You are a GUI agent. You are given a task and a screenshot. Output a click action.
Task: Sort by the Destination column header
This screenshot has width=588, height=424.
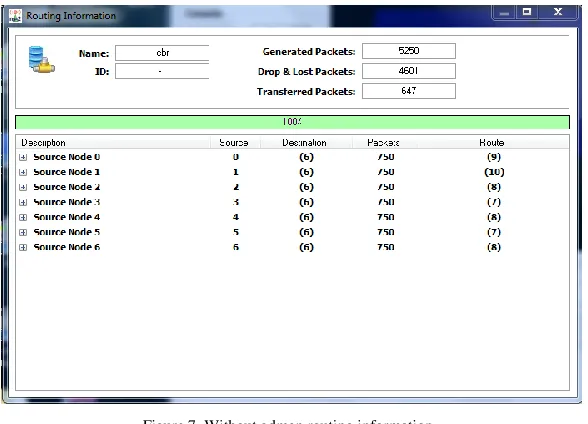tap(305, 143)
